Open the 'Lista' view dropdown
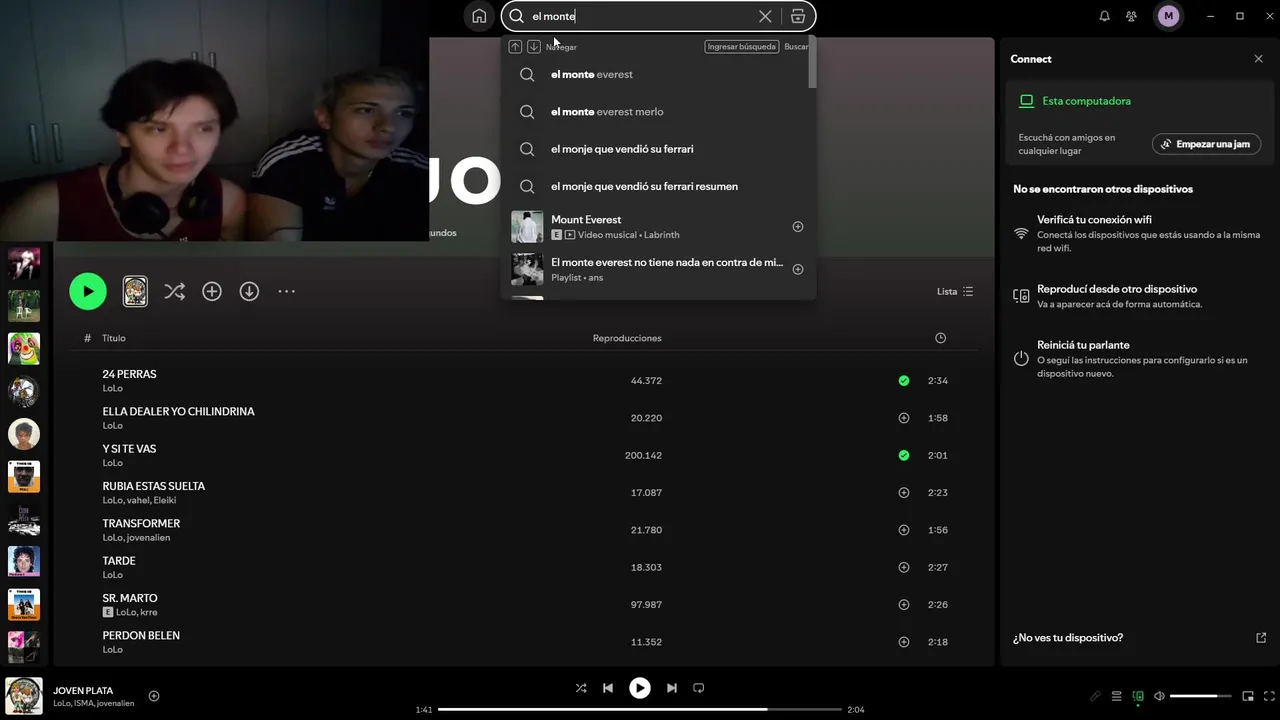 pos(955,291)
